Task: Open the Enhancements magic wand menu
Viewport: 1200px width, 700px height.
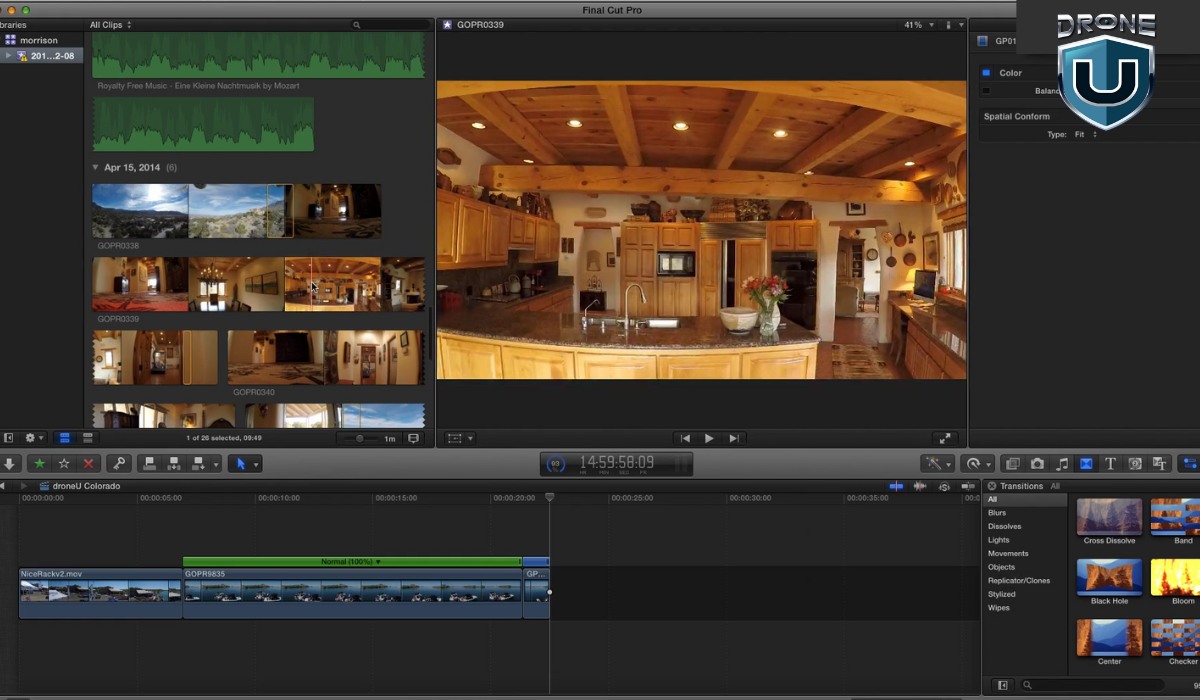Action: coord(938,464)
